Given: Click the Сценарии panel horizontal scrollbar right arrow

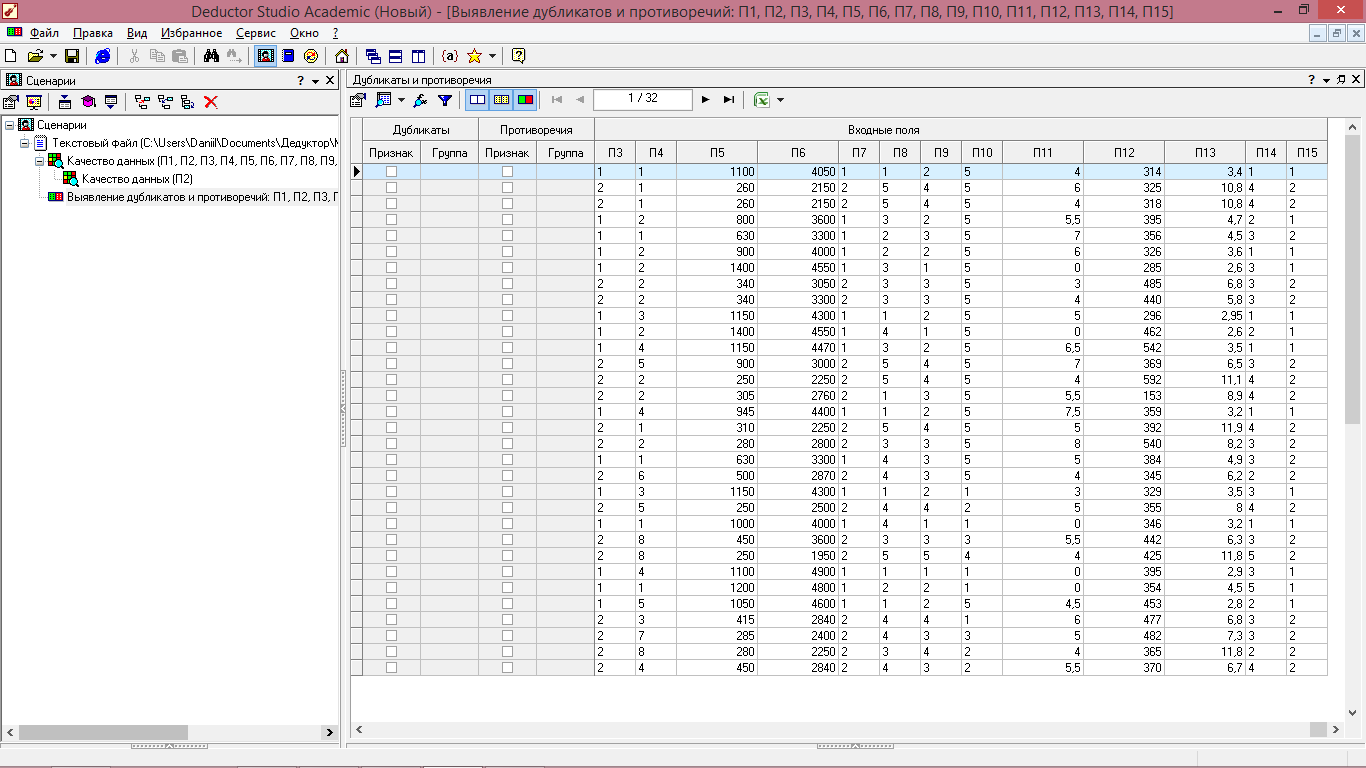Looking at the screenshot, I should (331, 733).
